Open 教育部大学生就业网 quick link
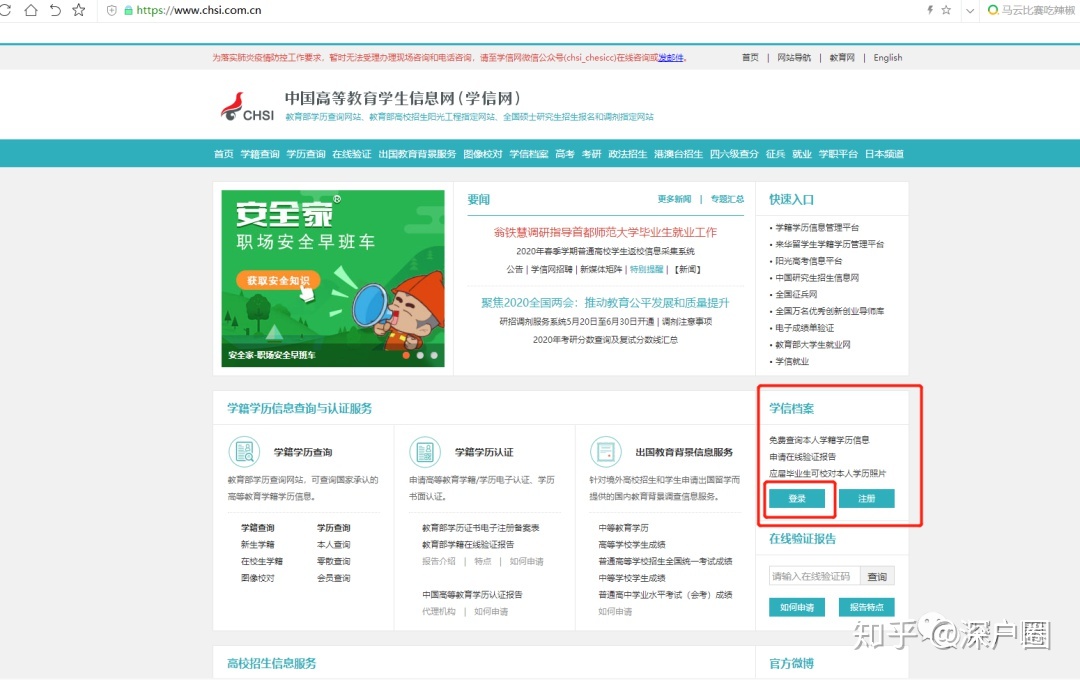 [813, 344]
